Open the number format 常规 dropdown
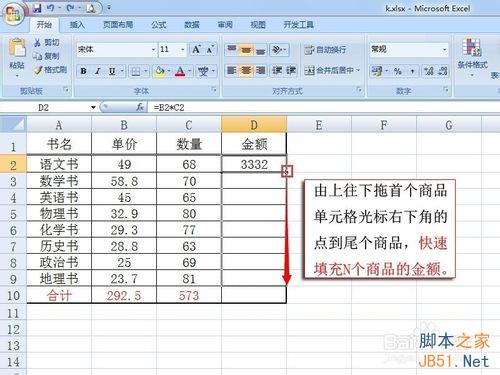 (444, 50)
